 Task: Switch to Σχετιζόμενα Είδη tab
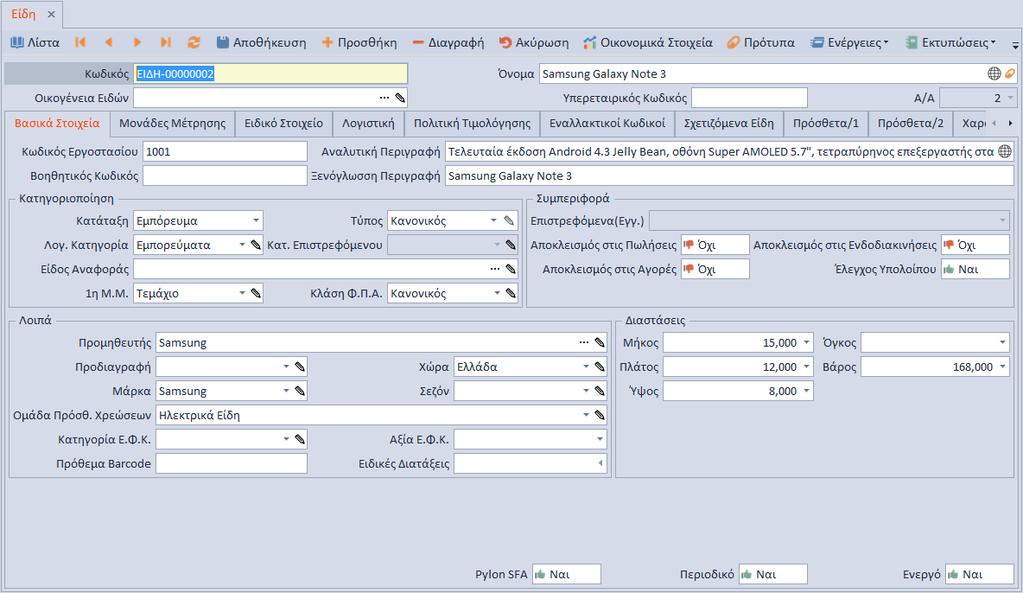(728, 123)
